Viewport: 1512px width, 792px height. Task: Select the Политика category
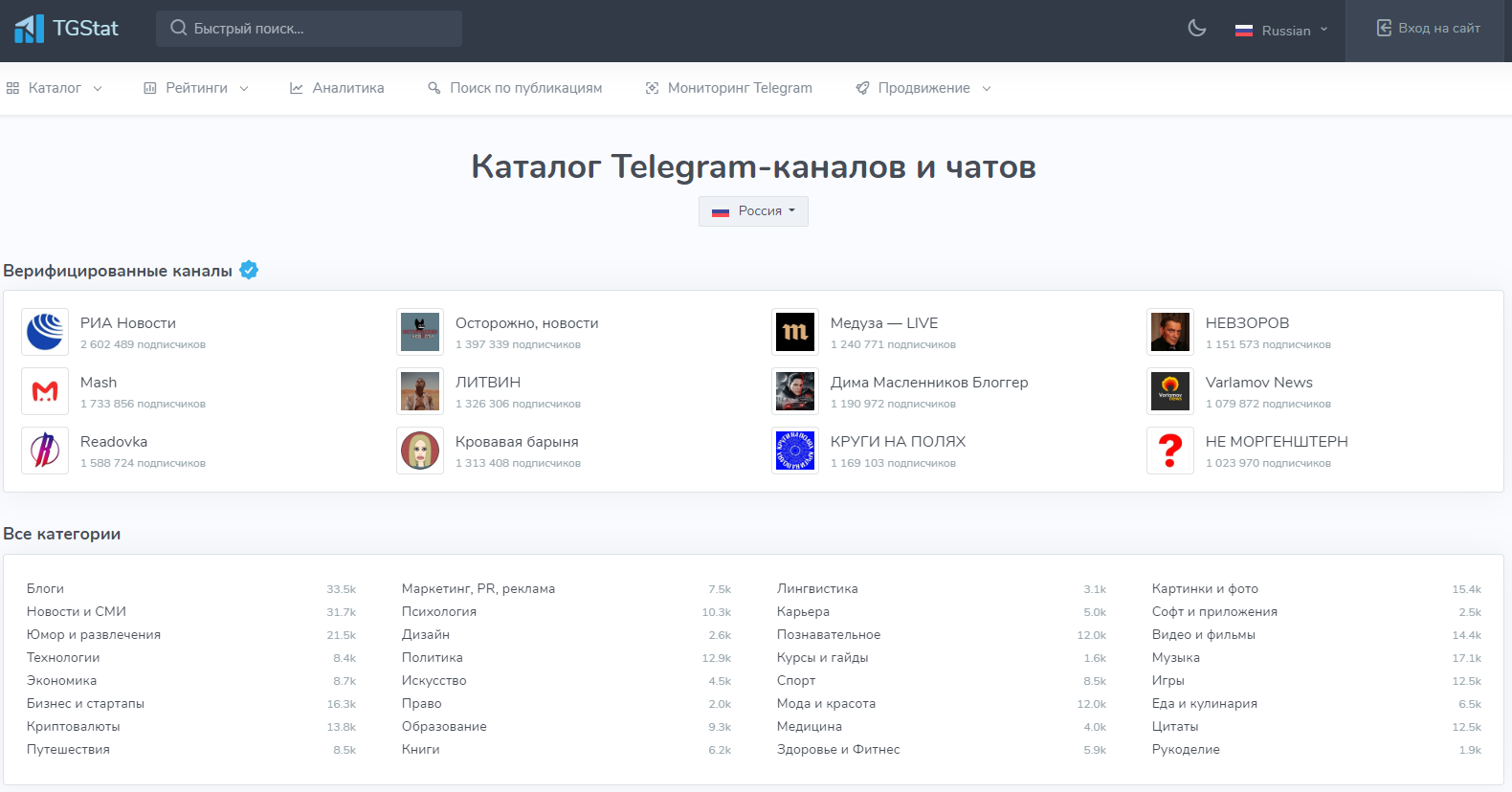433,658
